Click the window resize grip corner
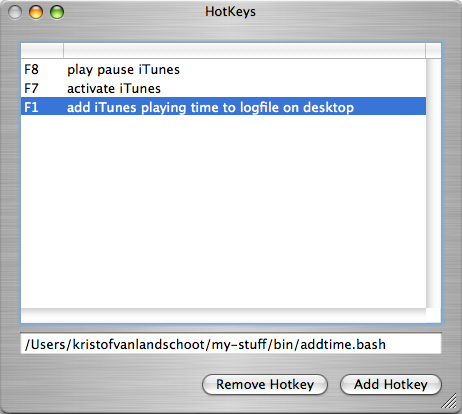 click(449, 401)
